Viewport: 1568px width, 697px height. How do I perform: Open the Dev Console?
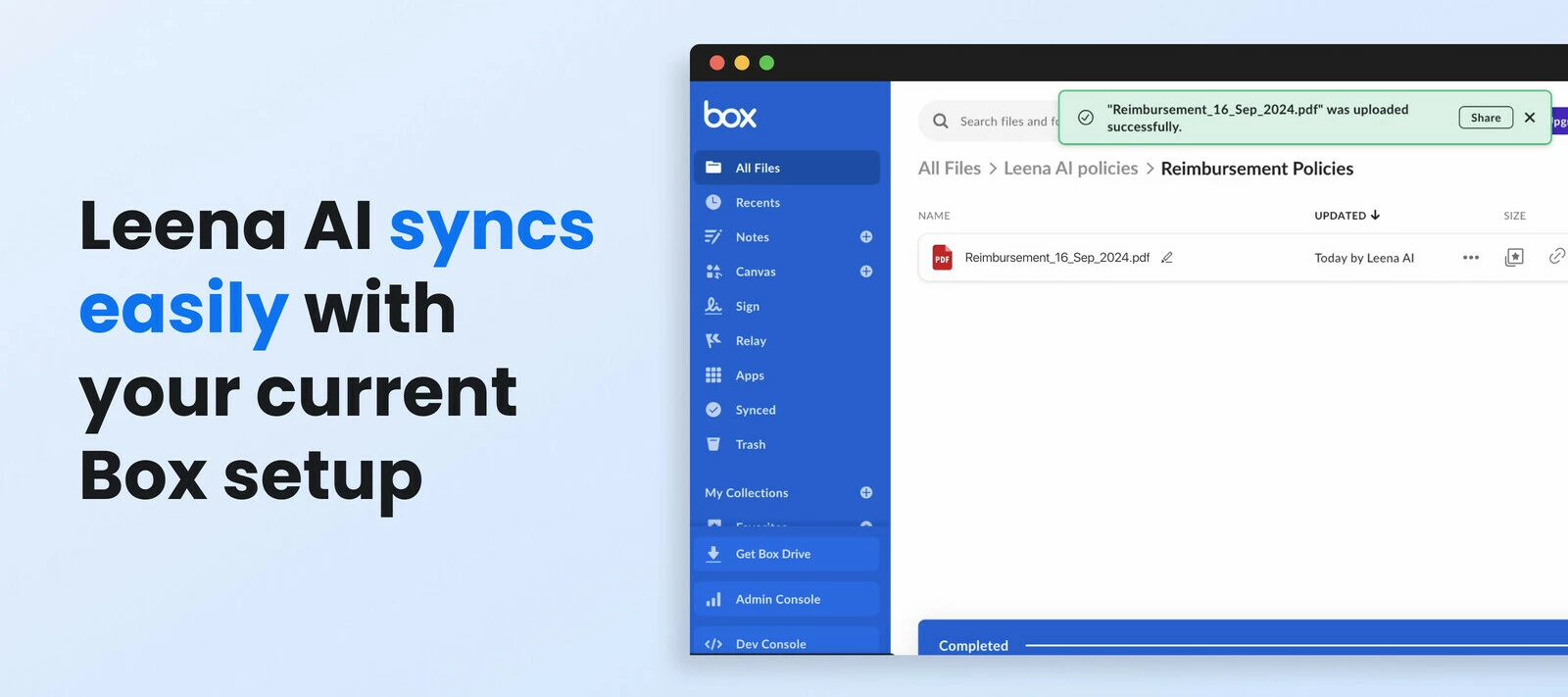(x=787, y=642)
